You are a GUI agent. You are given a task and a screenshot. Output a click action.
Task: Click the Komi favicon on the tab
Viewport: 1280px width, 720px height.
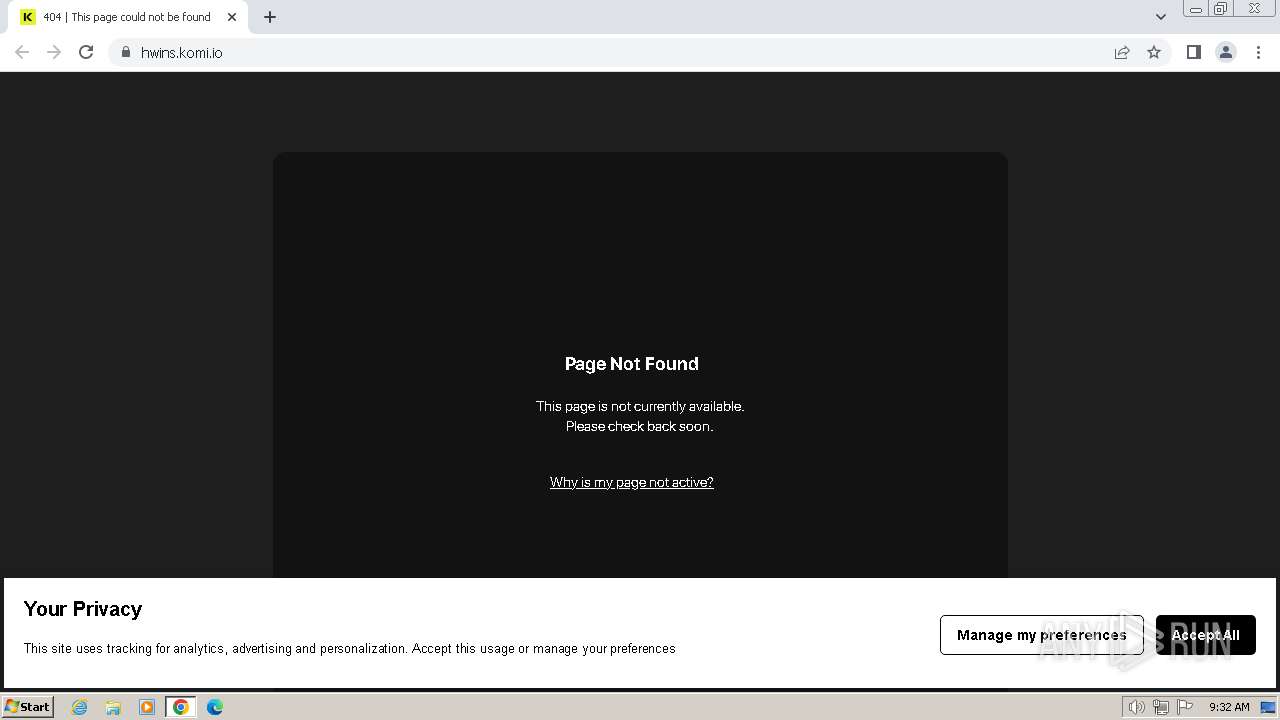pyautogui.click(x=28, y=17)
